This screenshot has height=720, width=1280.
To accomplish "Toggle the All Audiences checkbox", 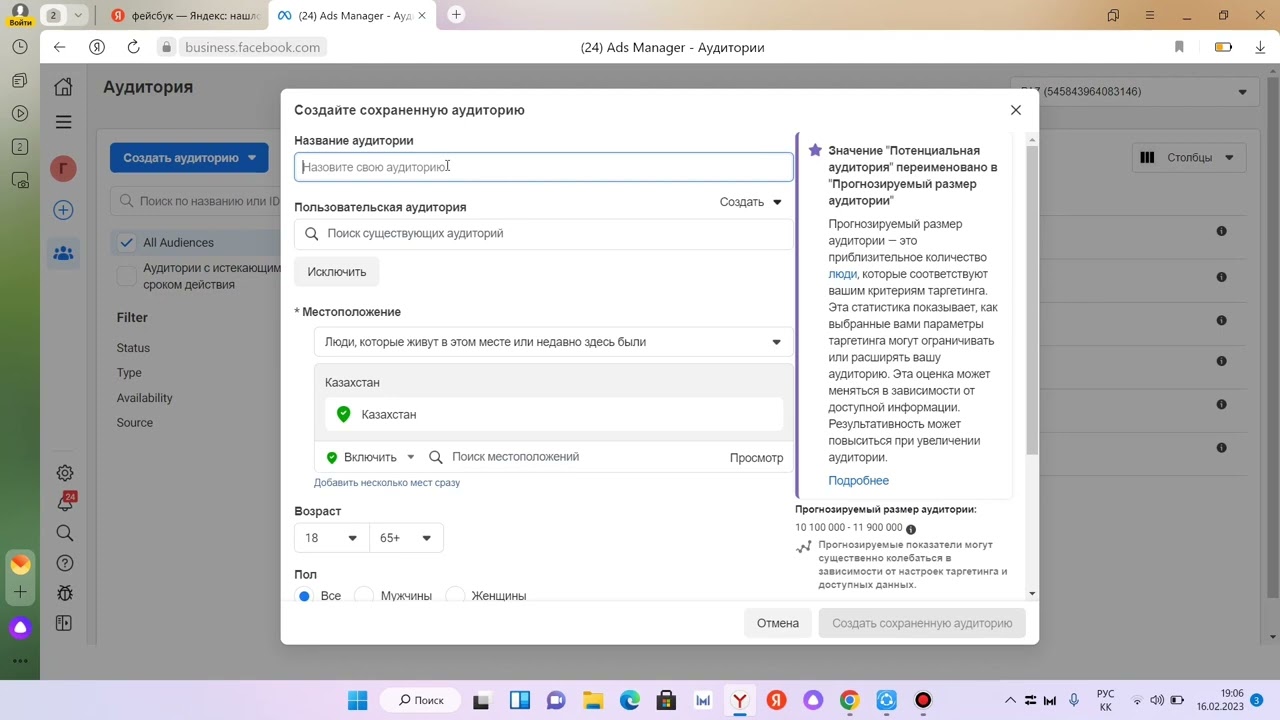I will [126, 242].
